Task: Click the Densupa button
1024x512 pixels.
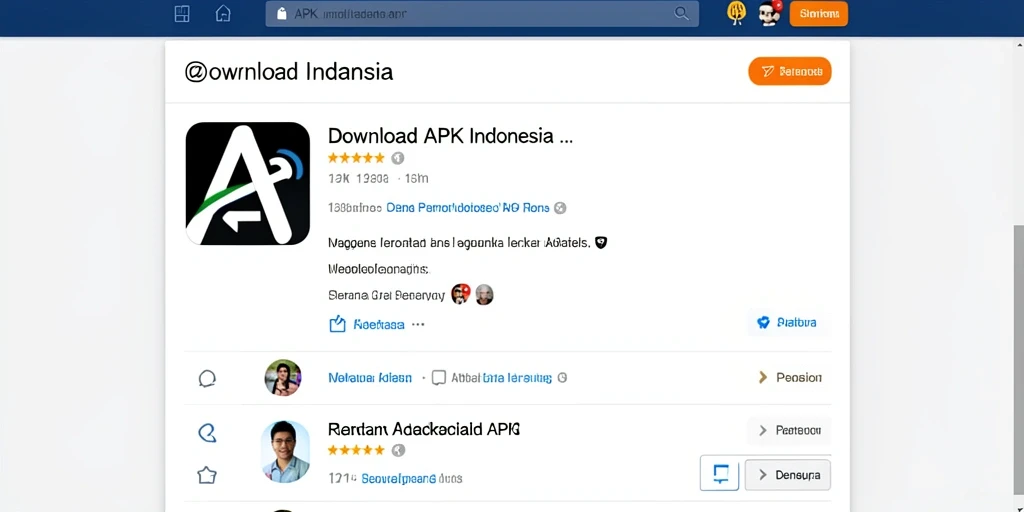Action: [788, 475]
